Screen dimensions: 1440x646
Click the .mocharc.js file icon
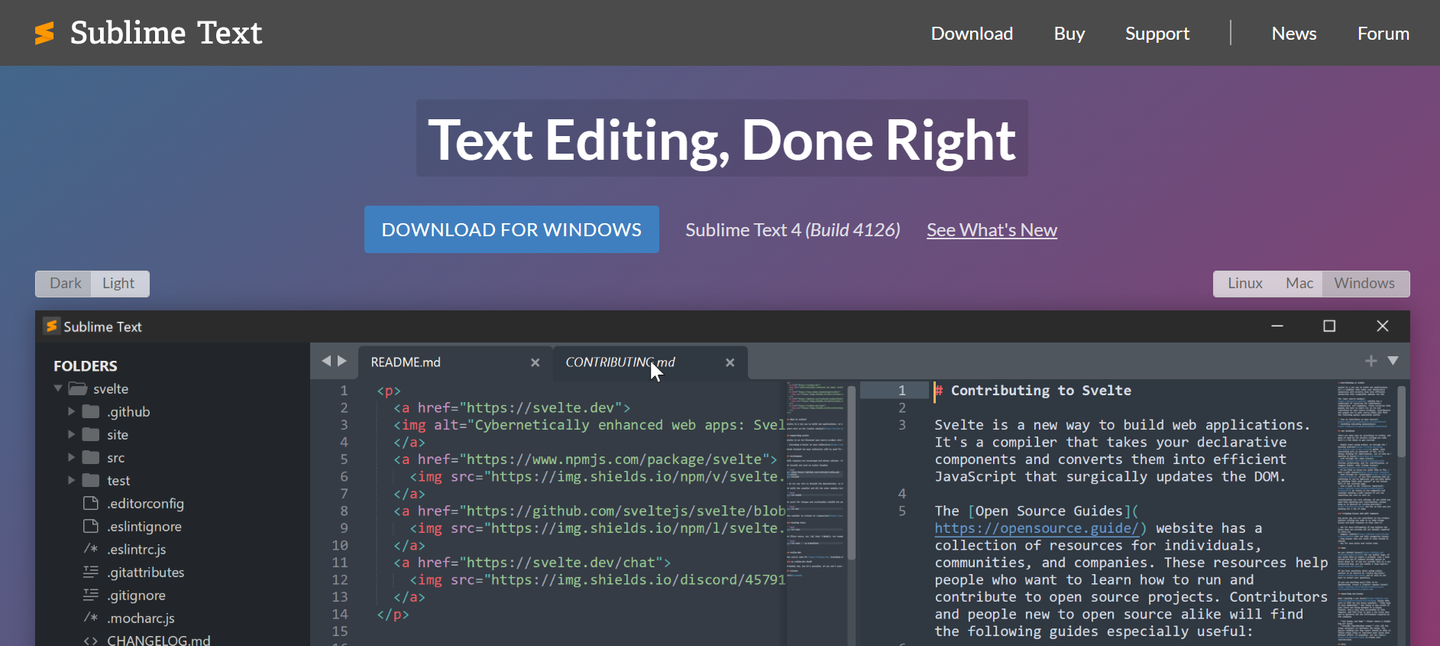click(x=91, y=618)
